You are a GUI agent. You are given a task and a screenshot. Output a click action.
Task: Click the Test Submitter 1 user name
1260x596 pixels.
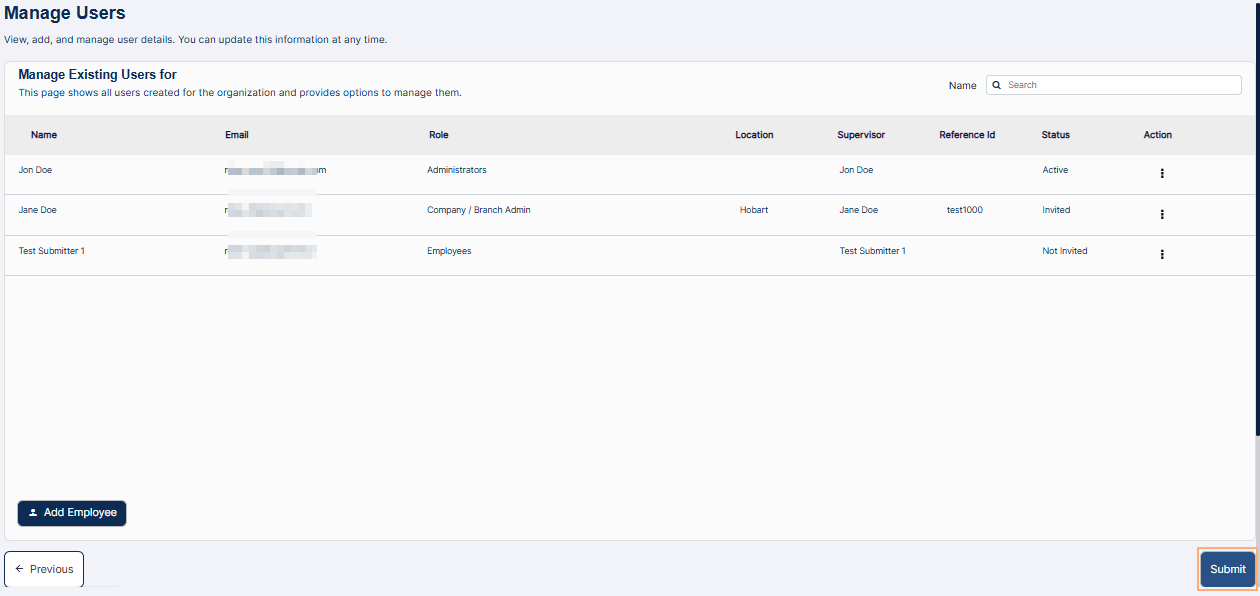51,251
